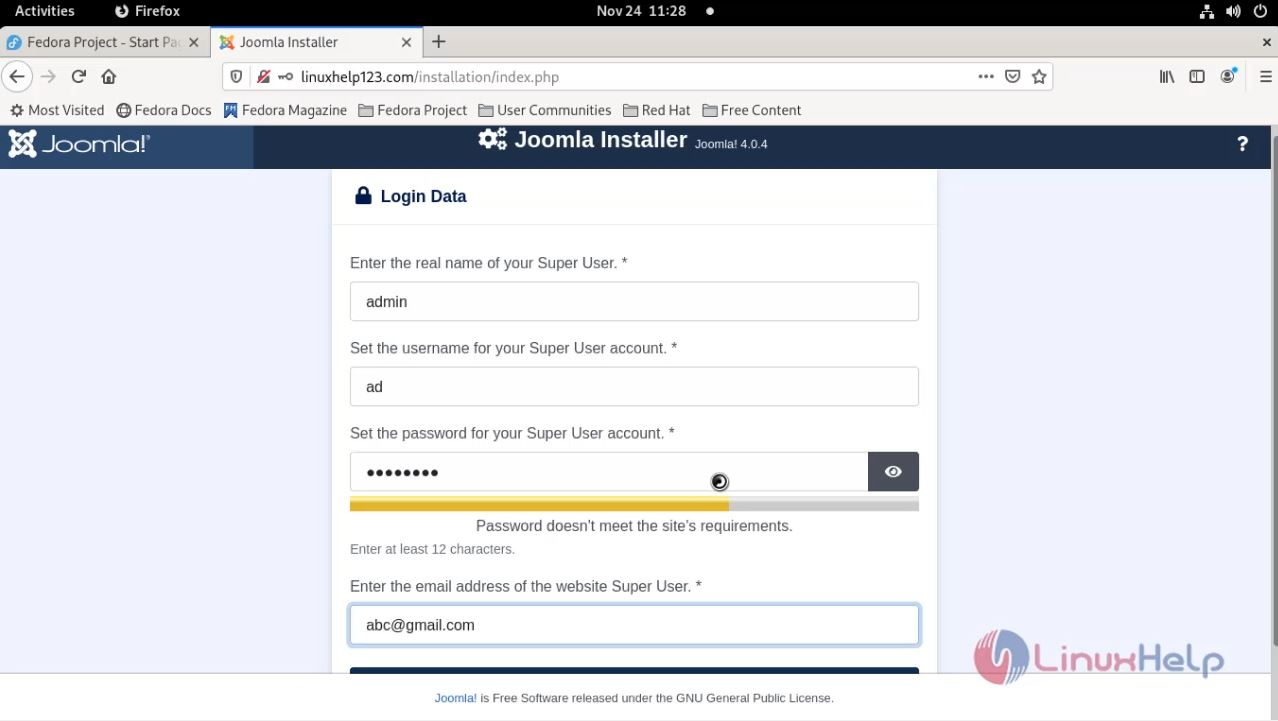Toggle password visibility with the eye button
Viewport: 1278px width, 721px height.
click(893, 472)
